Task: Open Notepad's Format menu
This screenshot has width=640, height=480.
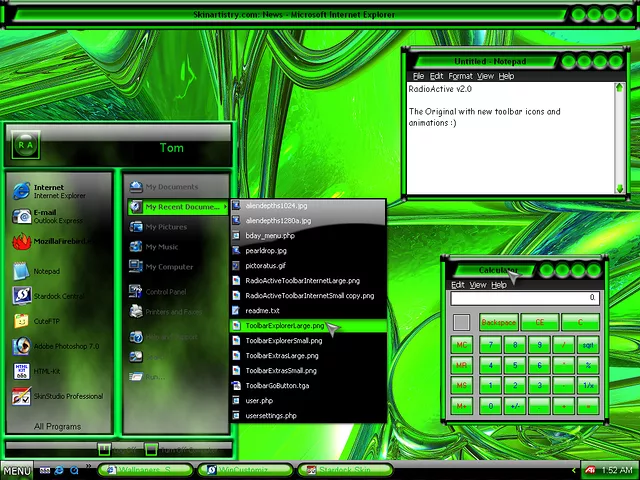Action: coord(460,76)
